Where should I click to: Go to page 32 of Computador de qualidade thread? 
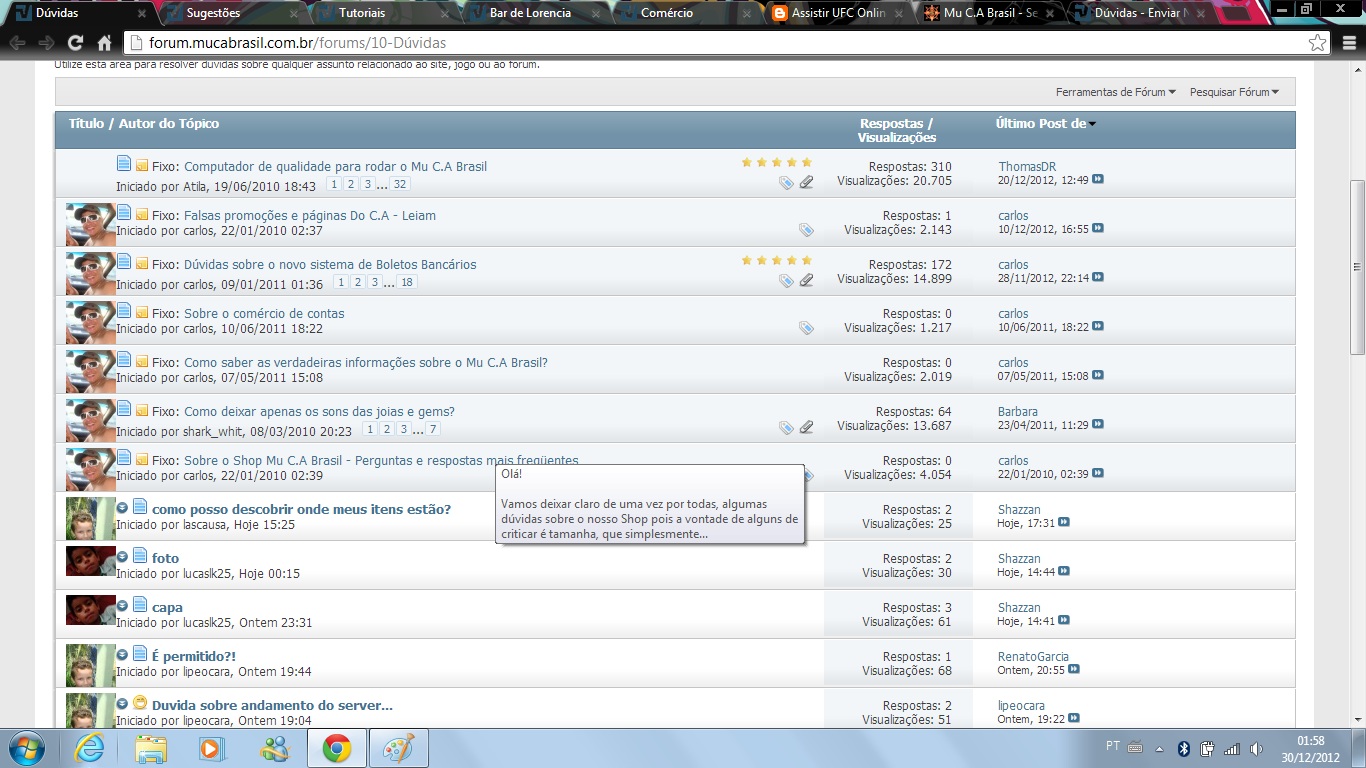400,185
